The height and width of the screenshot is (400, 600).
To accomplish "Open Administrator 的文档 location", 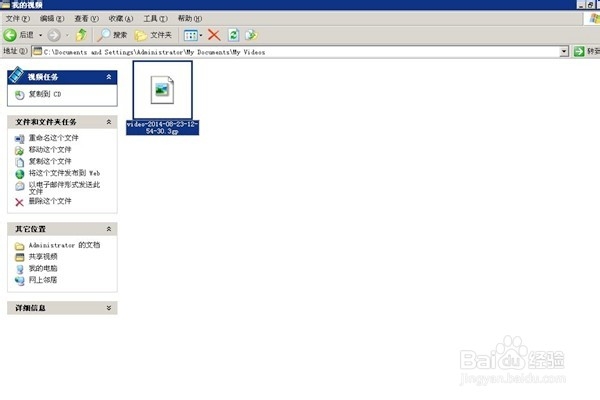I will (64, 245).
